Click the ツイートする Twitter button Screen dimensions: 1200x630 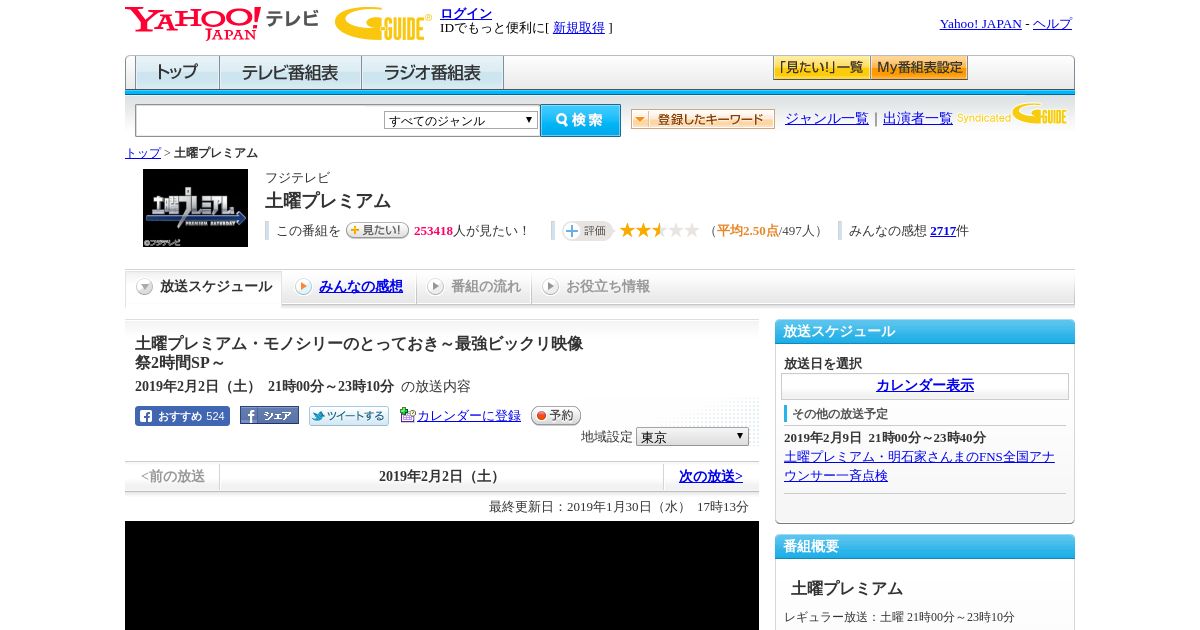(x=348, y=416)
